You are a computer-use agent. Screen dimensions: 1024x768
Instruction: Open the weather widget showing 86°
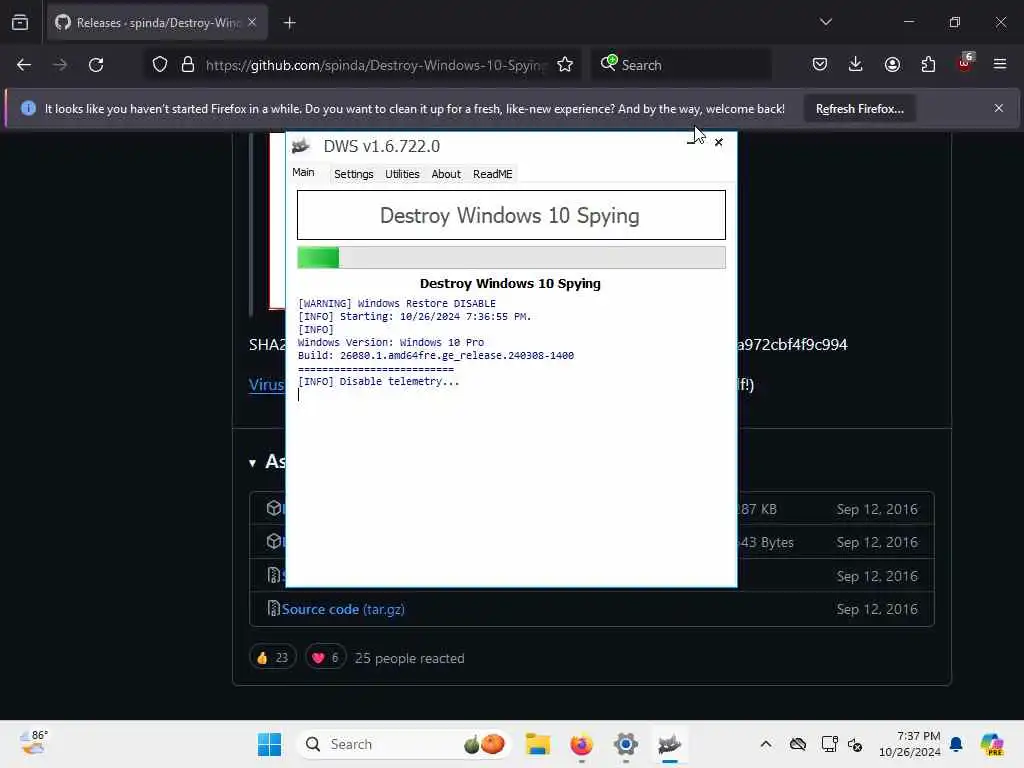point(34,743)
